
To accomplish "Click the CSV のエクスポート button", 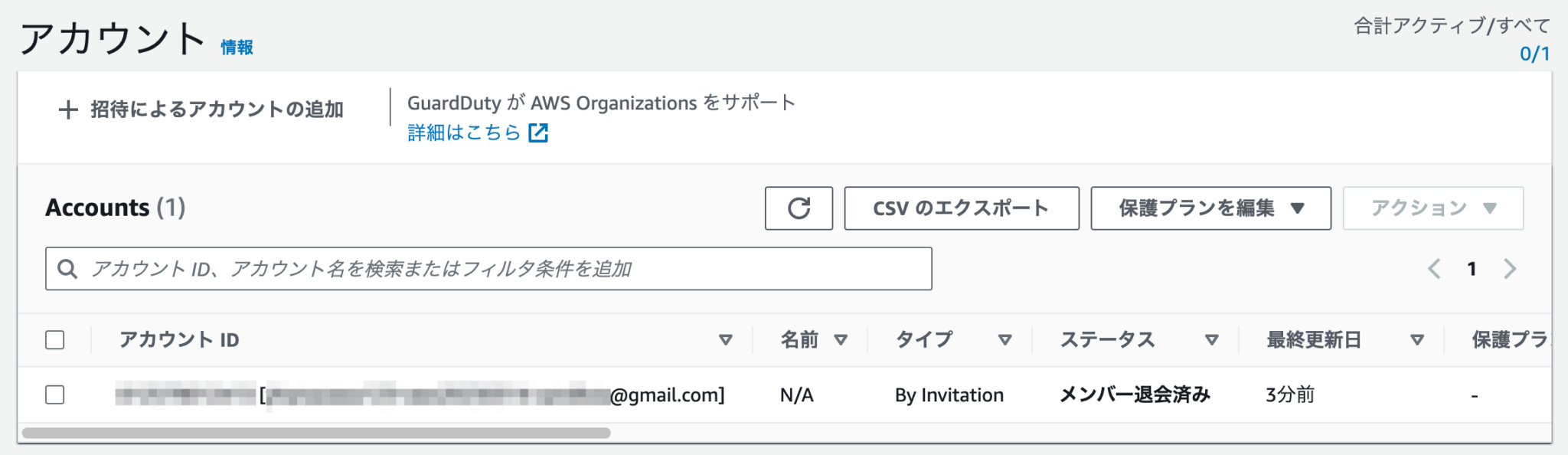I will click(x=961, y=208).
